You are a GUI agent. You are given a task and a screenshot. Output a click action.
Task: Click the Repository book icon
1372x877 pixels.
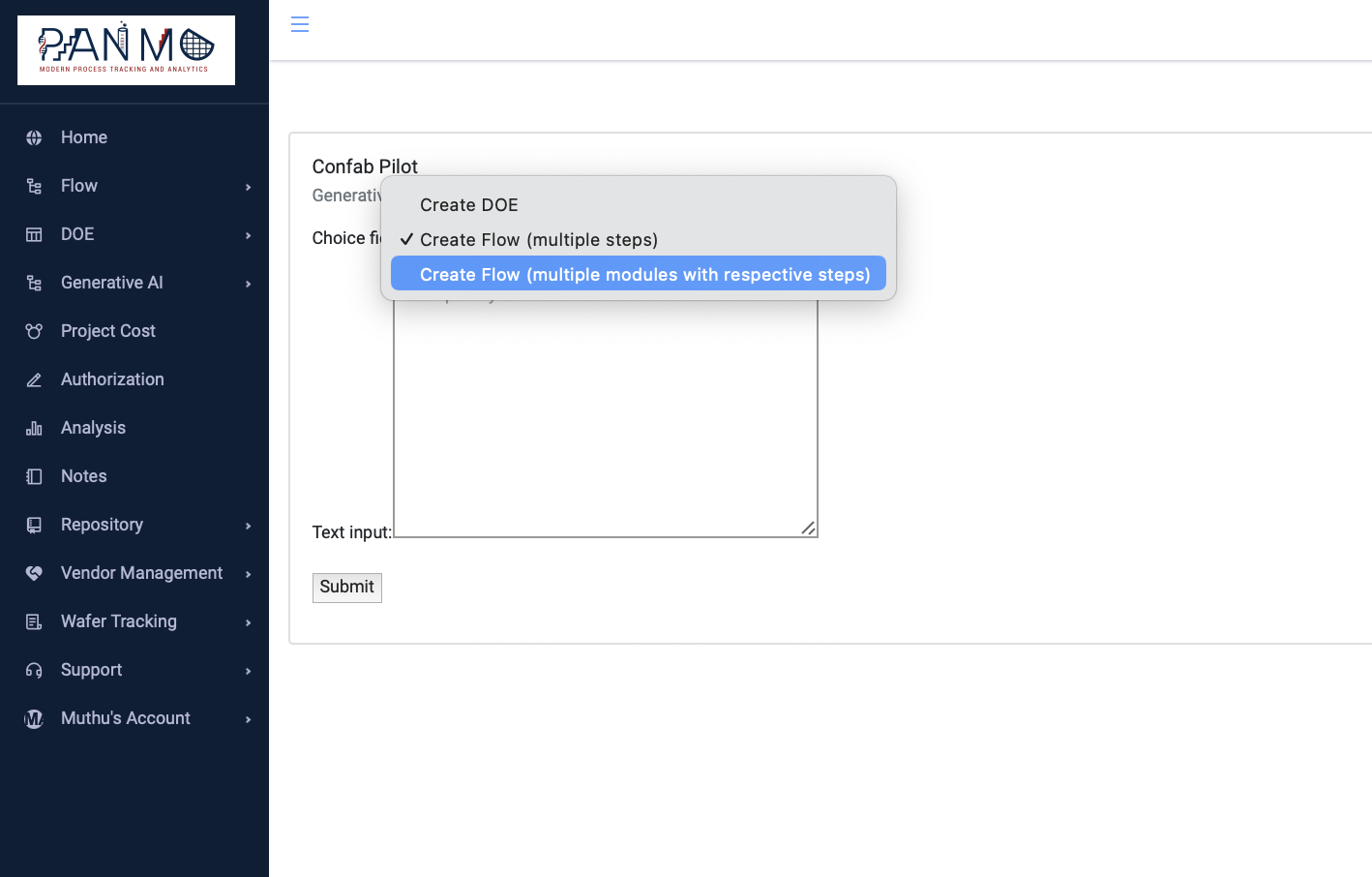tap(34, 525)
